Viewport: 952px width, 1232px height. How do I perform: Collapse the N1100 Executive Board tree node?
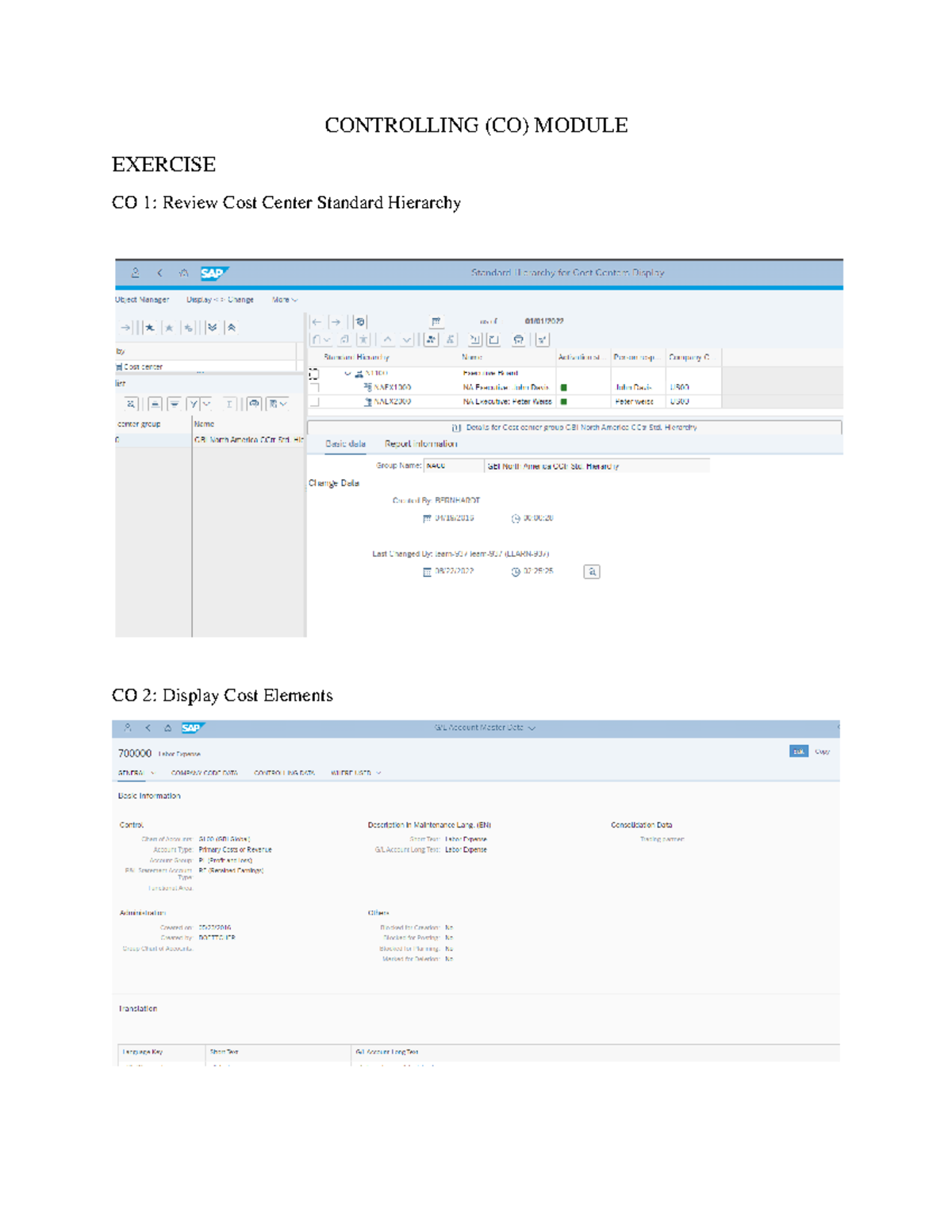point(348,372)
